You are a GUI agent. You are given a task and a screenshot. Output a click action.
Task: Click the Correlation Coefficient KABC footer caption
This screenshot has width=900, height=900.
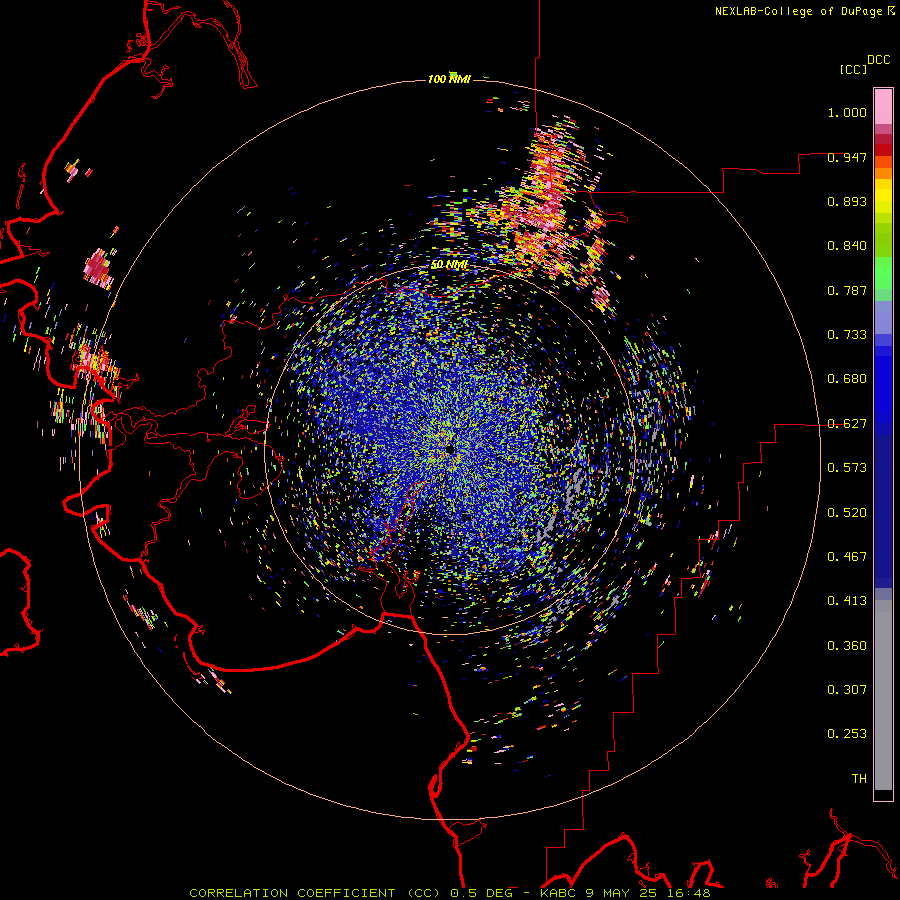(x=449, y=893)
